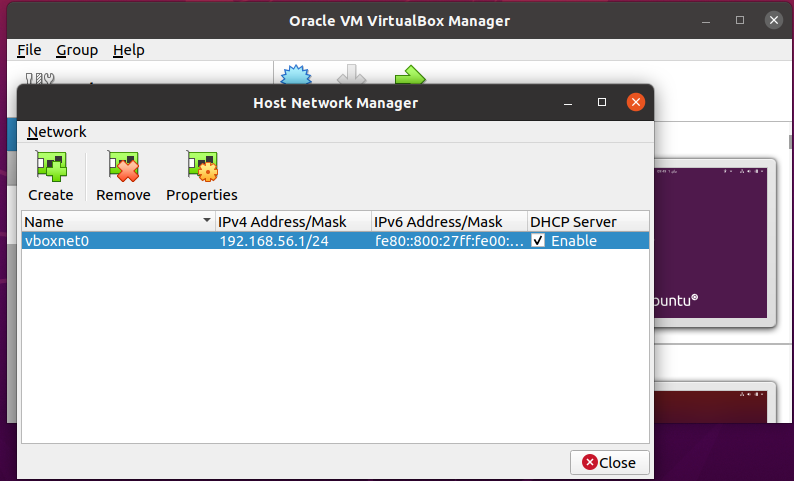Image resolution: width=794 pixels, height=481 pixels.
Task: Minimize the Oracle VM VirtualBox Manager window
Action: pos(706,21)
